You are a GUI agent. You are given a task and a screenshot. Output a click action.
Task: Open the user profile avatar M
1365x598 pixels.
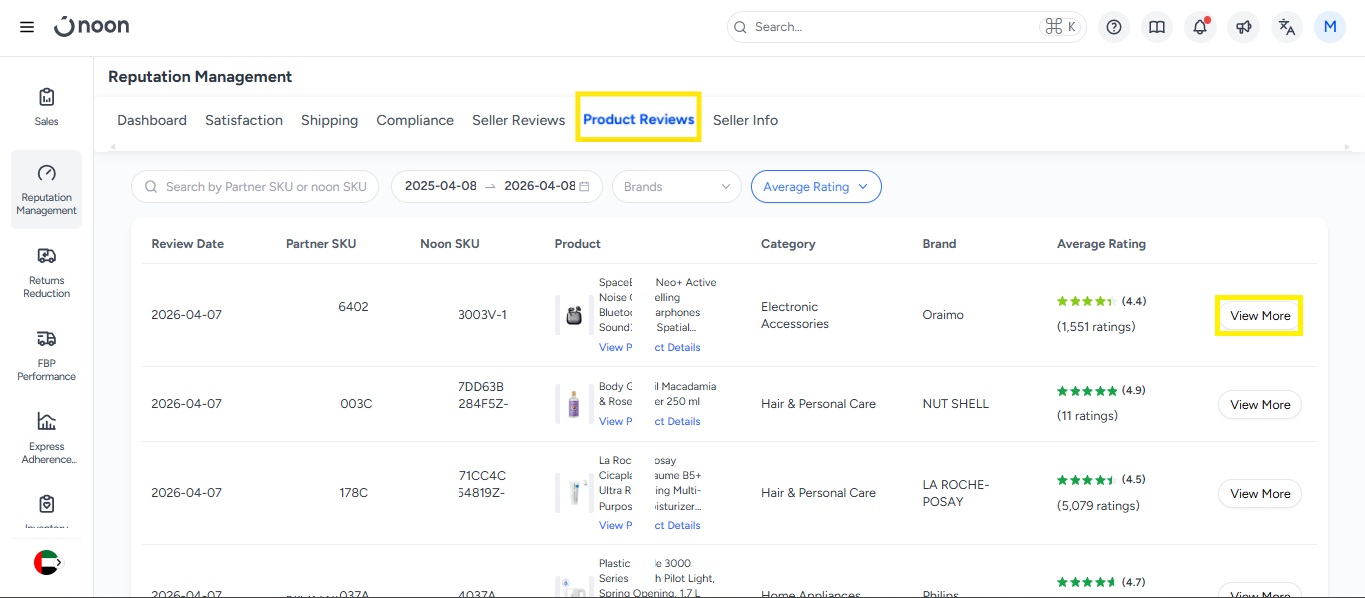[1330, 27]
